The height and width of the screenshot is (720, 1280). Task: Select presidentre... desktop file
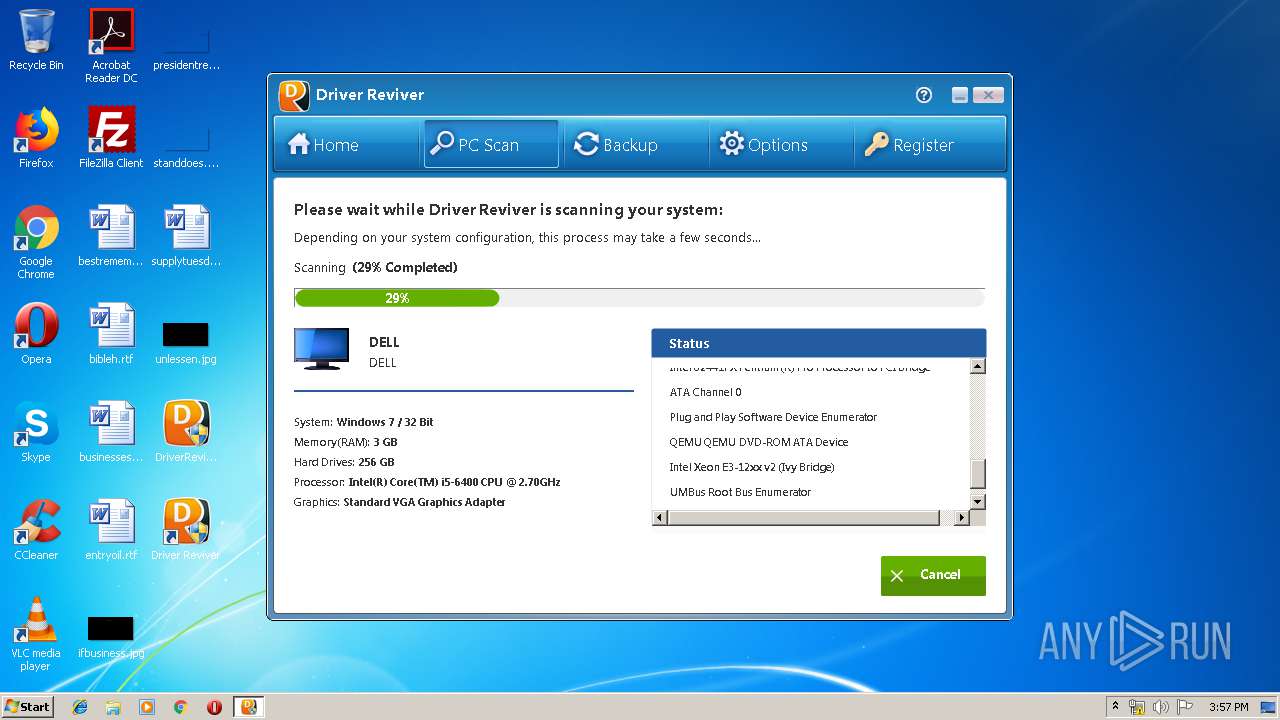pyautogui.click(x=185, y=50)
